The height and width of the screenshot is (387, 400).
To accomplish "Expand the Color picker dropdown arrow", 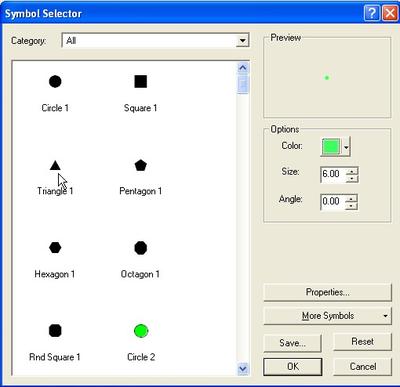I will coord(346,147).
